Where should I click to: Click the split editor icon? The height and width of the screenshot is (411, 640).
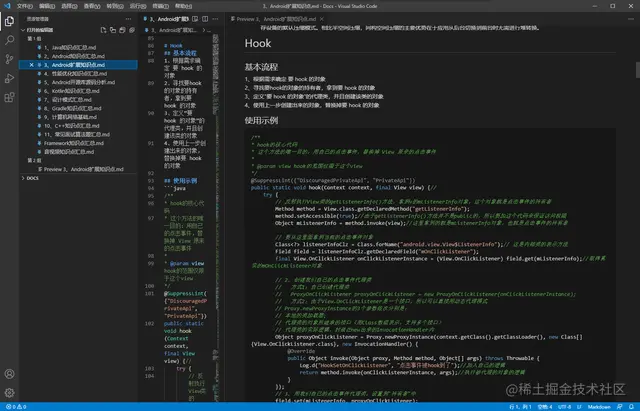coord(205,19)
